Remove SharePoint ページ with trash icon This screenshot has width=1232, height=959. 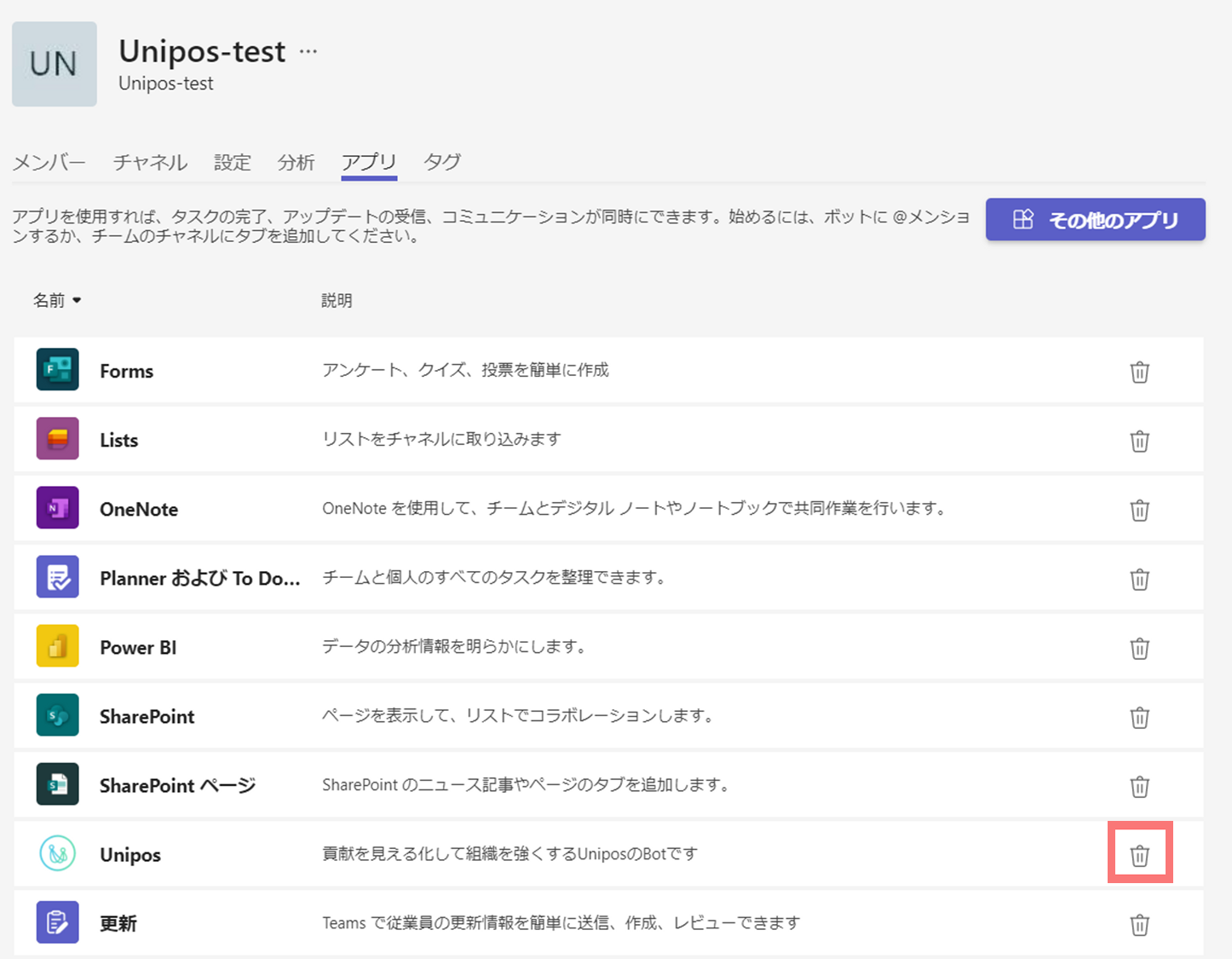[1139, 786]
